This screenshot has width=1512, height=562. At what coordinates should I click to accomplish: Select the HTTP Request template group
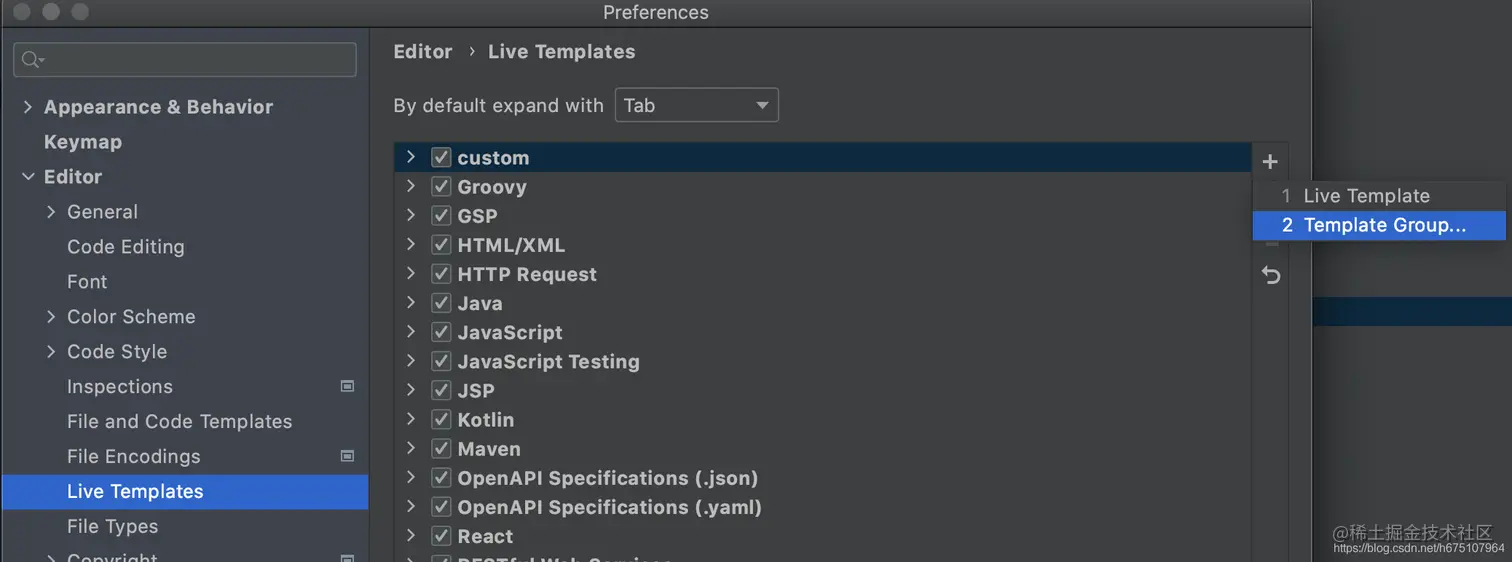pyautogui.click(x=526, y=274)
